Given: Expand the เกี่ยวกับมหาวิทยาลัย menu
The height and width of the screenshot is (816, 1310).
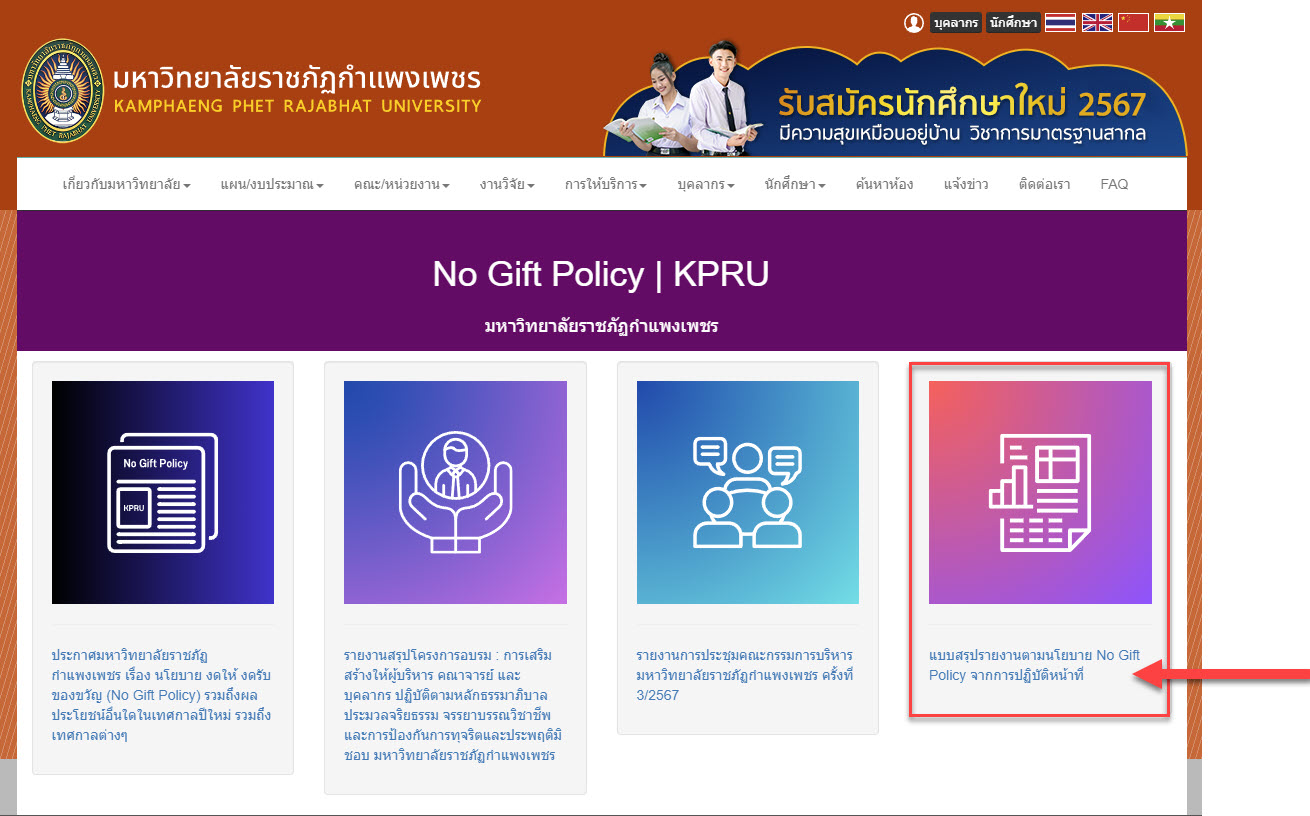Looking at the screenshot, I should pos(127,185).
